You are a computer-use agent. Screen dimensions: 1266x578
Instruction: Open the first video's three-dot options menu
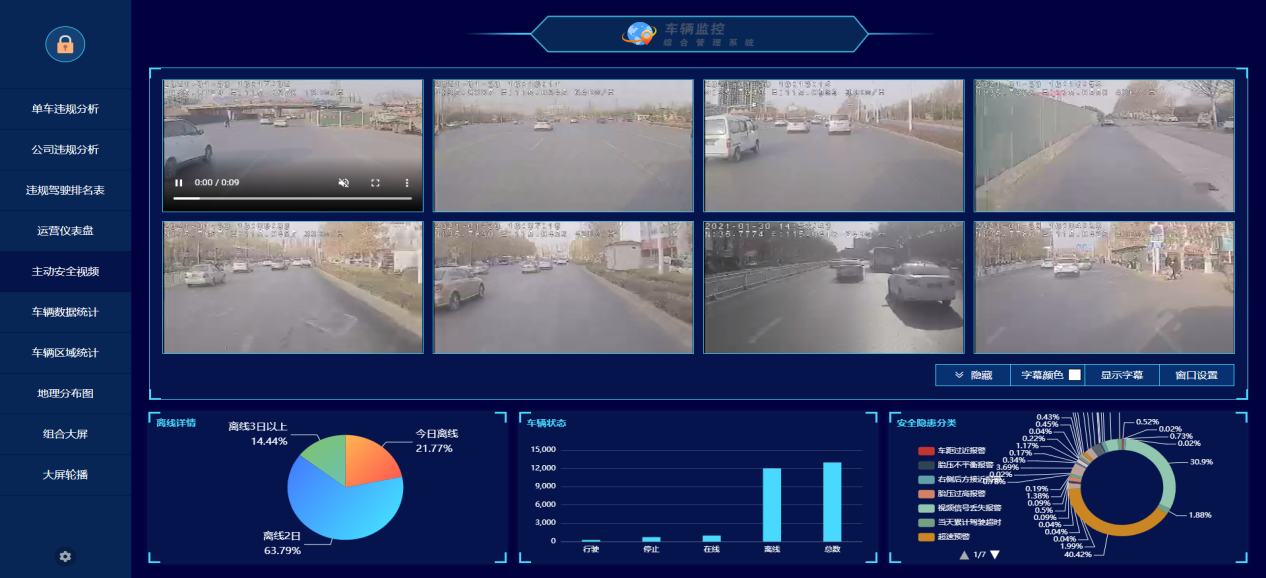407,183
